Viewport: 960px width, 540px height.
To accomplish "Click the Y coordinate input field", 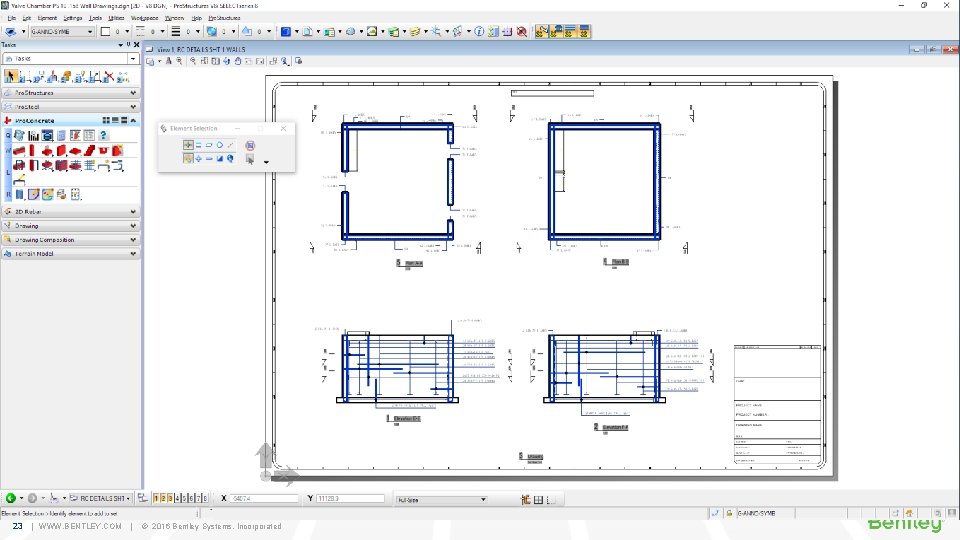I will pyautogui.click(x=350, y=498).
